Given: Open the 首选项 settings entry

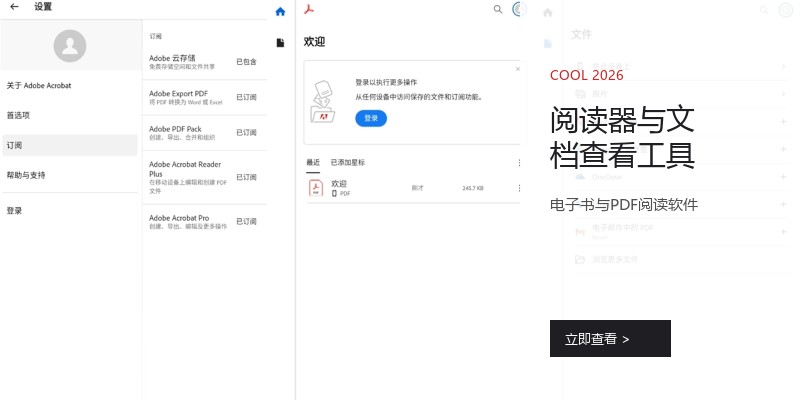Looking at the screenshot, I should pyautogui.click(x=70, y=115).
